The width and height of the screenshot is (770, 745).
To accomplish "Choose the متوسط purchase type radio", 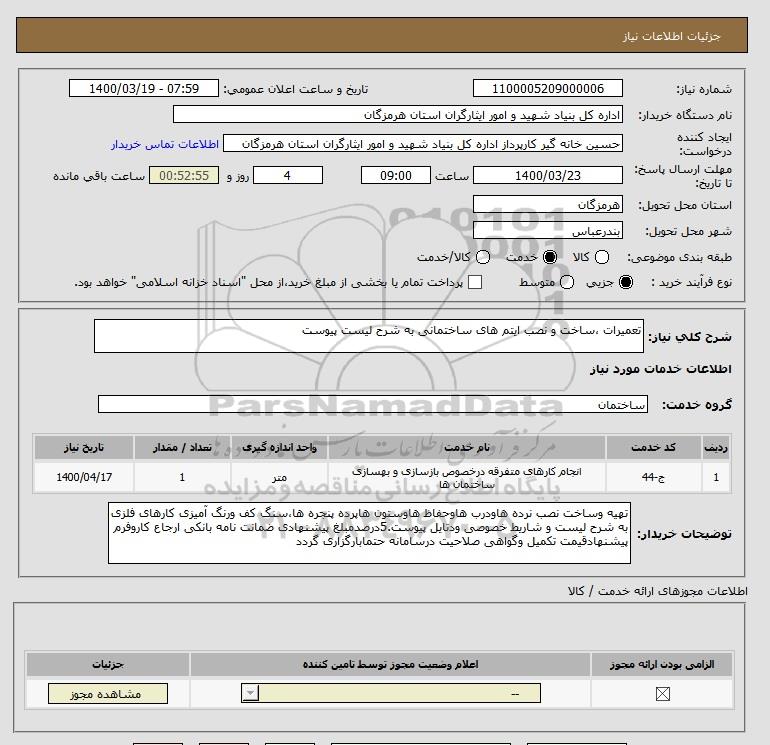I will [567, 282].
